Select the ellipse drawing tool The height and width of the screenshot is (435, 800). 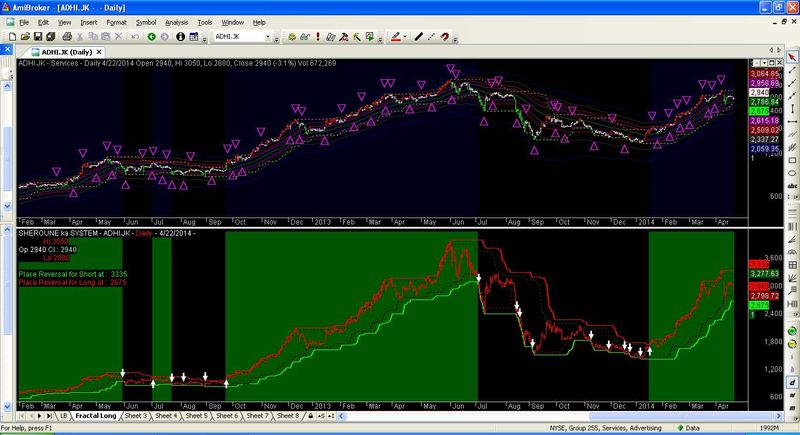click(x=792, y=173)
